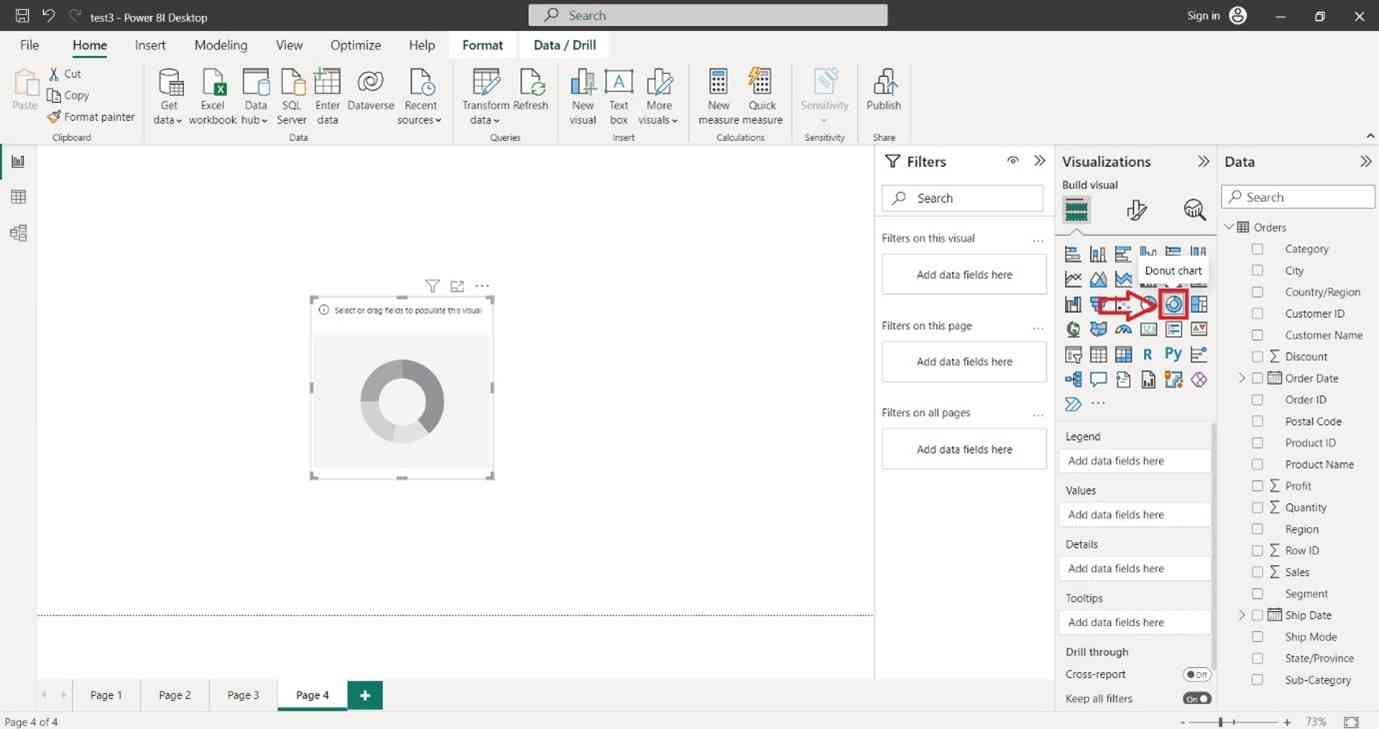Switch to the Insert ribbon tab

coord(150,45)
